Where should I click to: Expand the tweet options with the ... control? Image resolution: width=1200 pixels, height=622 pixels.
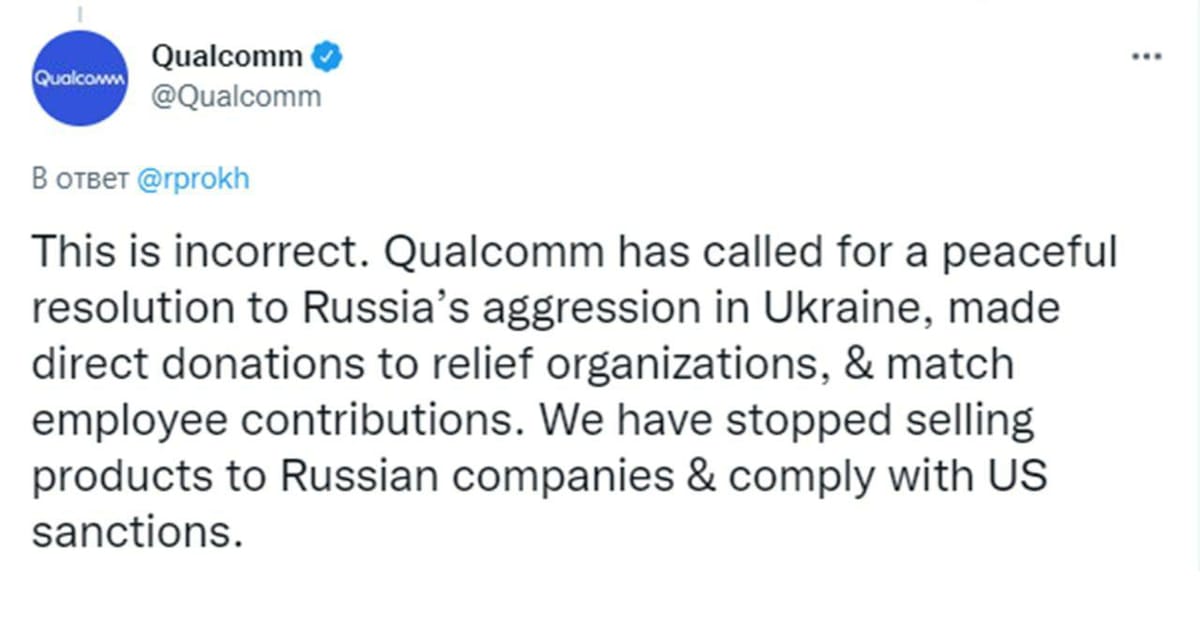click(x=1146, y=57)
